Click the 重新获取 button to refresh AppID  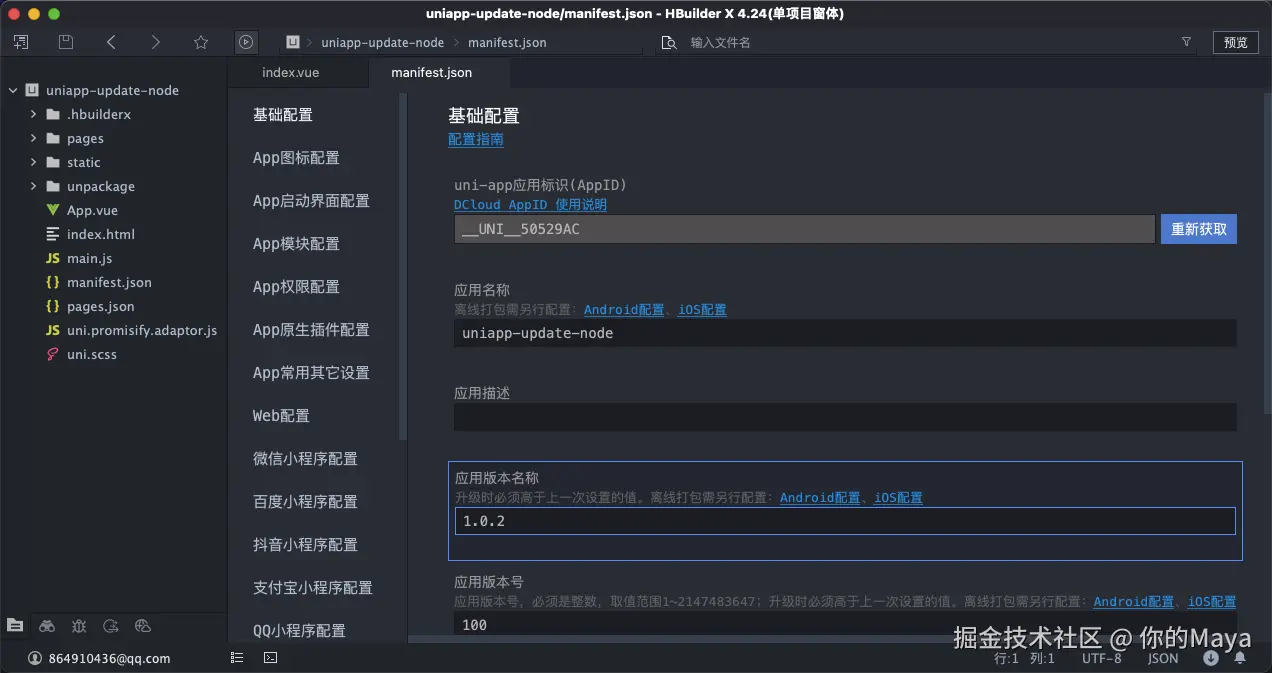click(x=1198, y=229)
